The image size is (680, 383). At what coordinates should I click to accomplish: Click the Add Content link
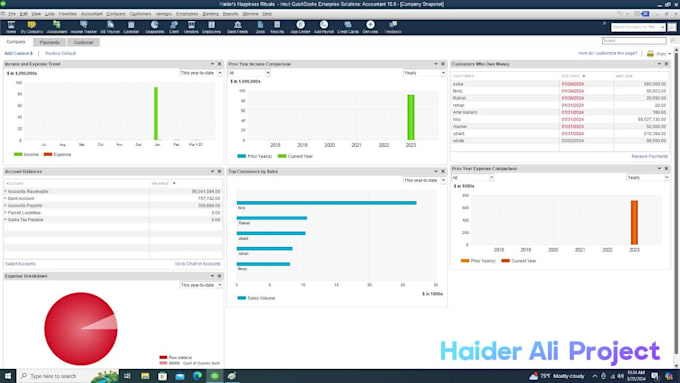[x=18, y=53]
